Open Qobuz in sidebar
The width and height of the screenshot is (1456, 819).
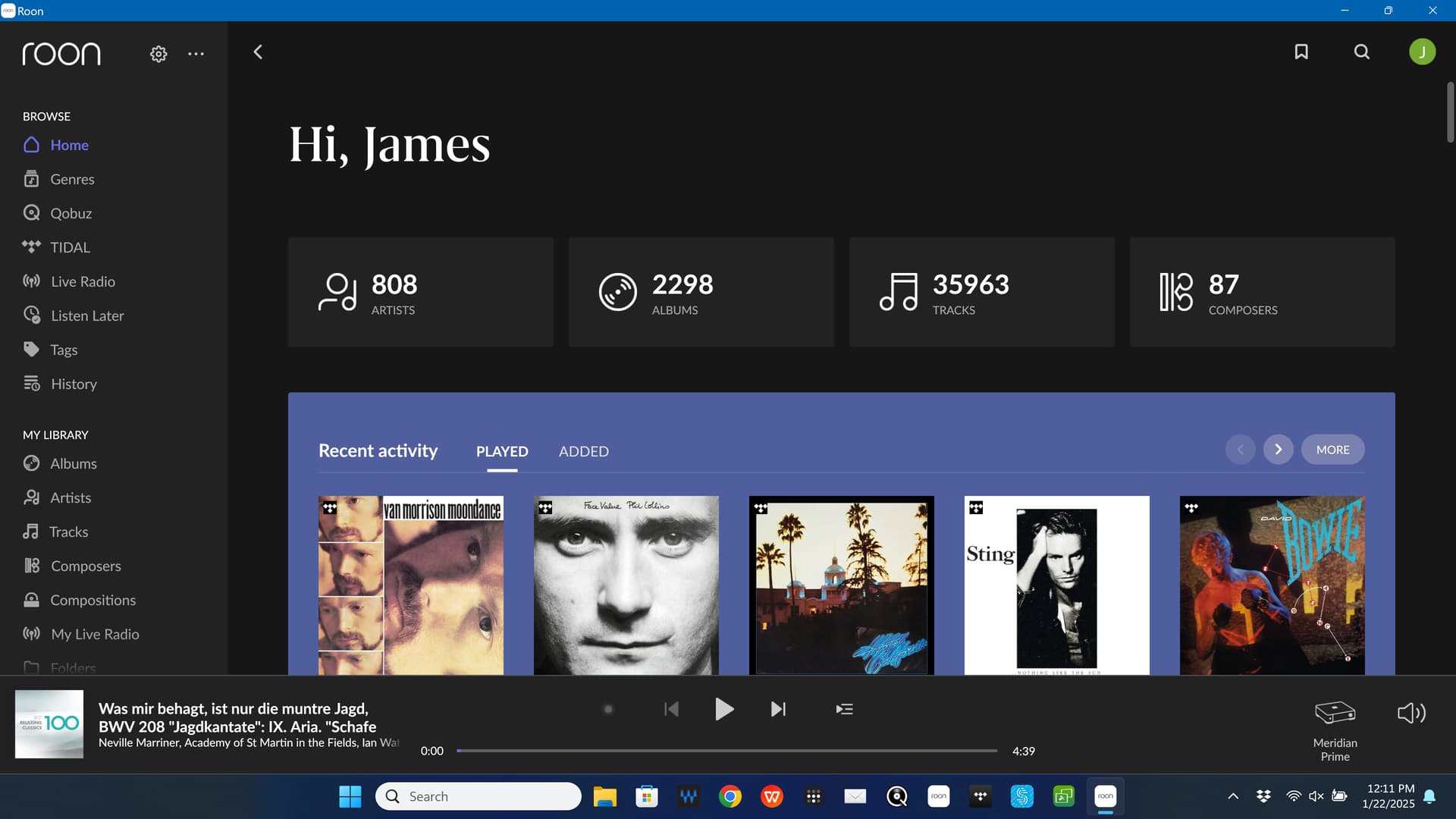58,213
